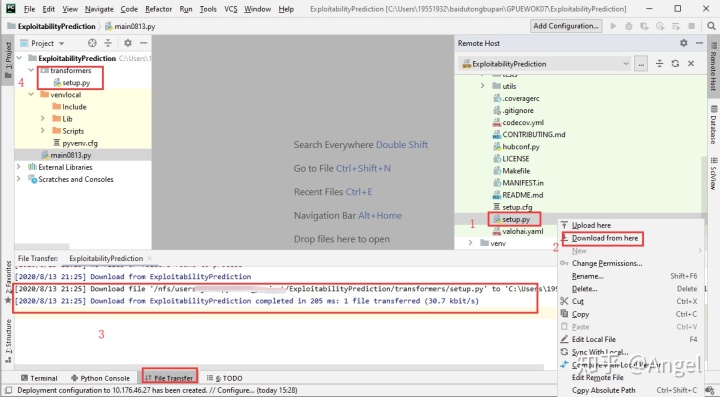This screenshot has width=720, height=397.
Task: Open the Project panel gear settings
Action: [128, 43]
